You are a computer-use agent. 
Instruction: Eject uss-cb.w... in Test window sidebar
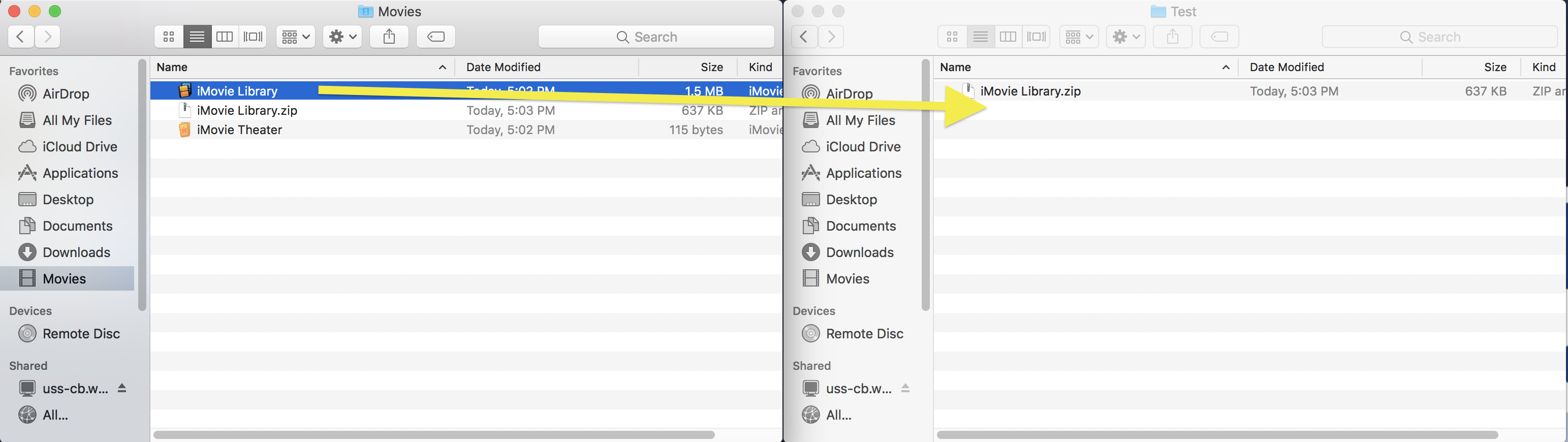point(905,388)
